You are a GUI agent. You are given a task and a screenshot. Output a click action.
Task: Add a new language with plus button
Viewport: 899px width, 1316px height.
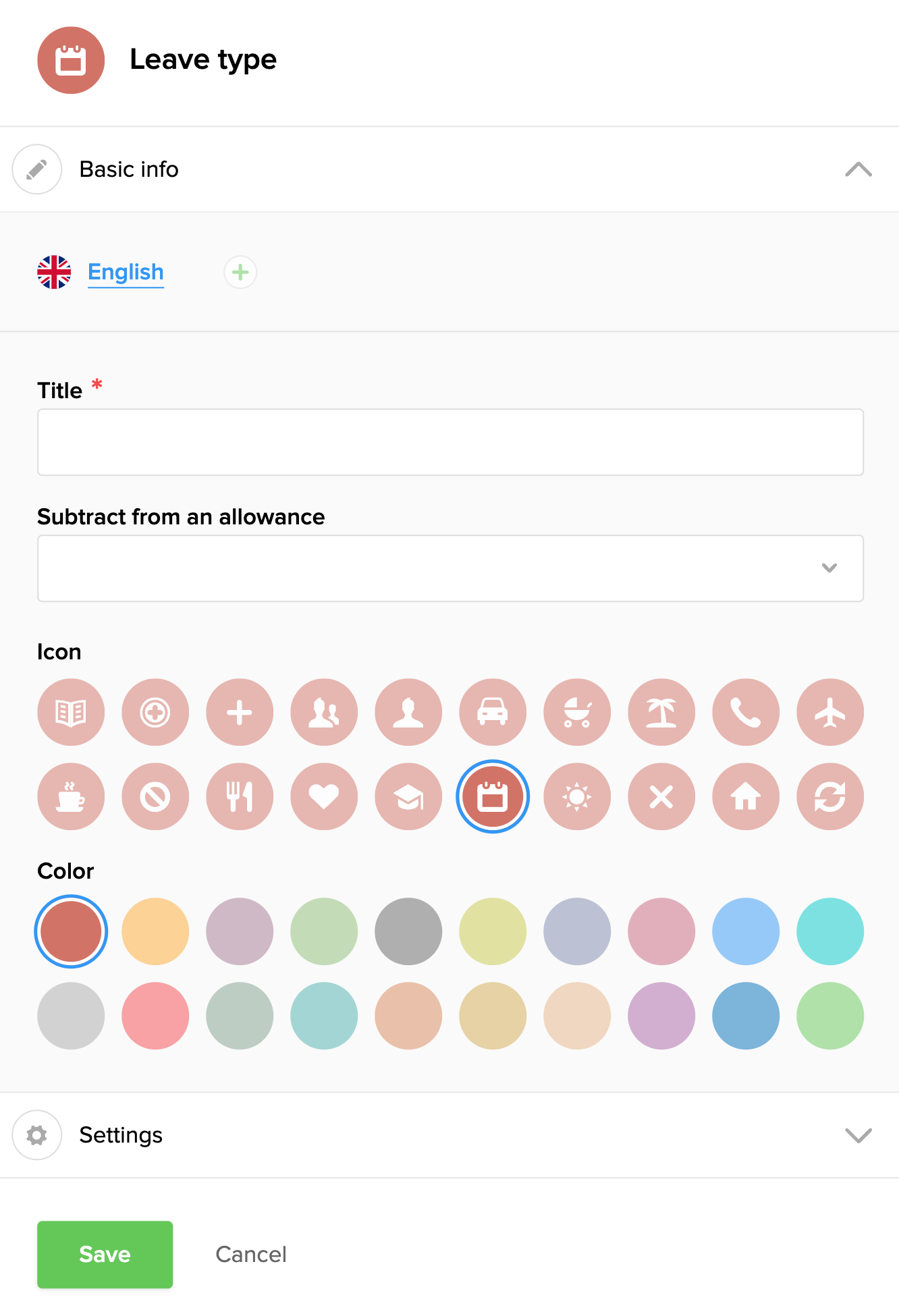point(240,272)
